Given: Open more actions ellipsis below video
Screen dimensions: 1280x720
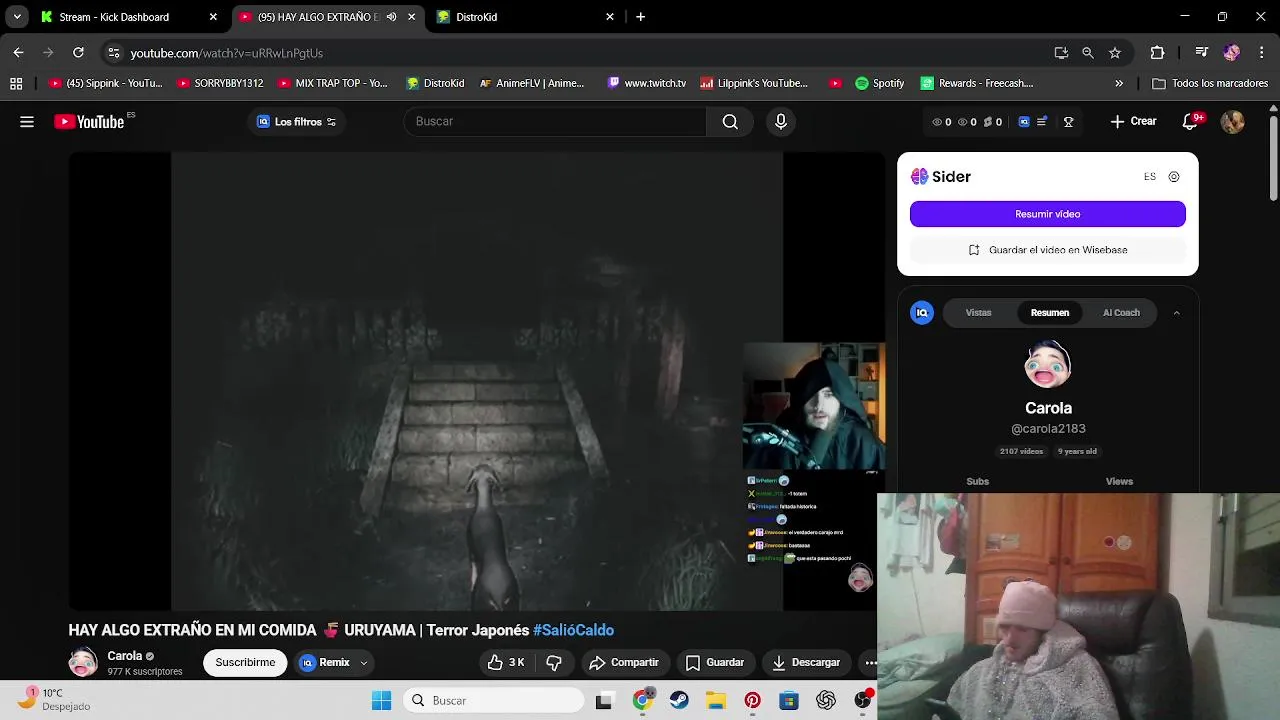Looking at the screenshot, I should click(870, 662).
